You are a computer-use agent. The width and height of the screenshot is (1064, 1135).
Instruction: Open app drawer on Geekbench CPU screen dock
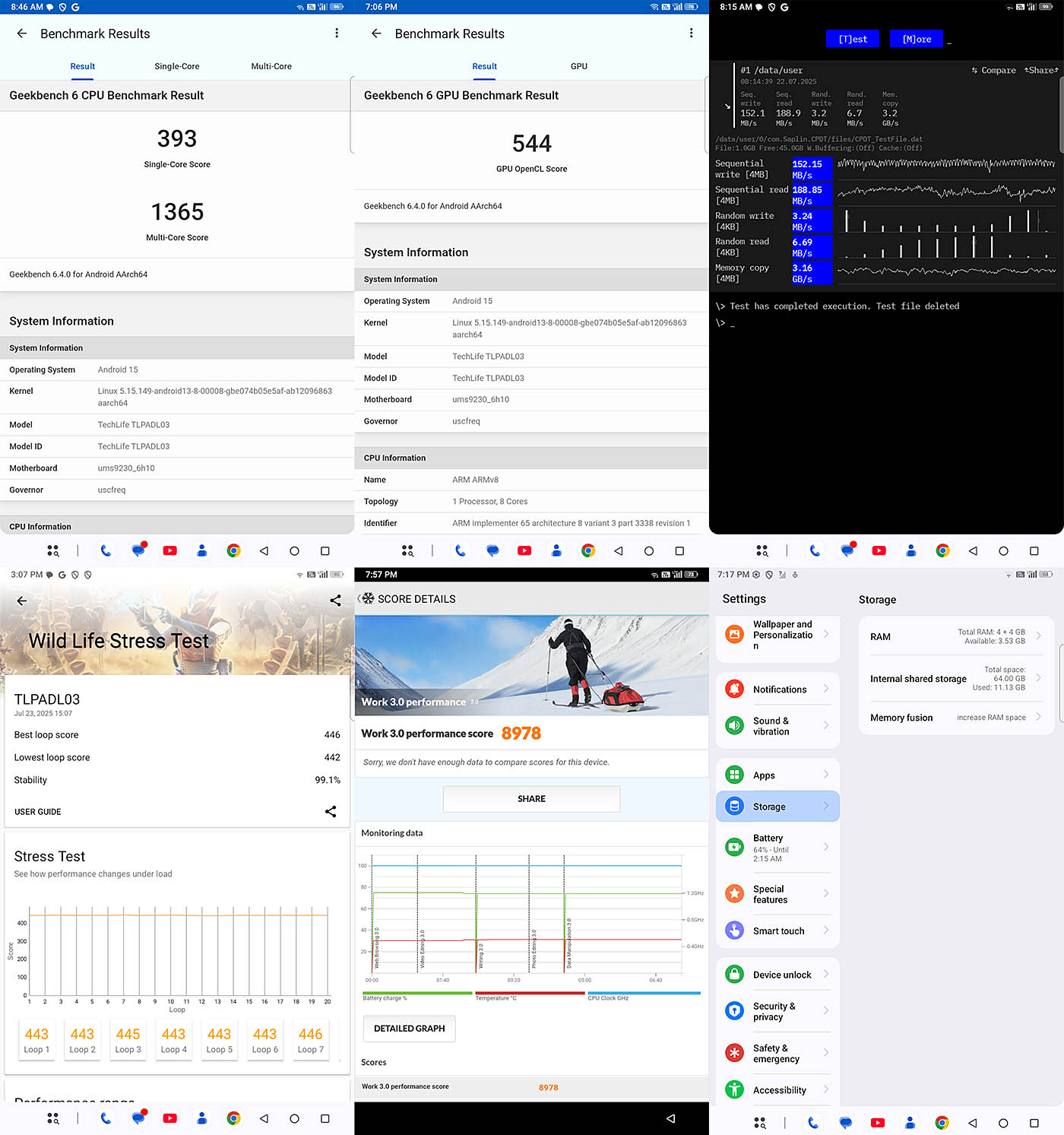pyautogui.click(x=52, y=550)
